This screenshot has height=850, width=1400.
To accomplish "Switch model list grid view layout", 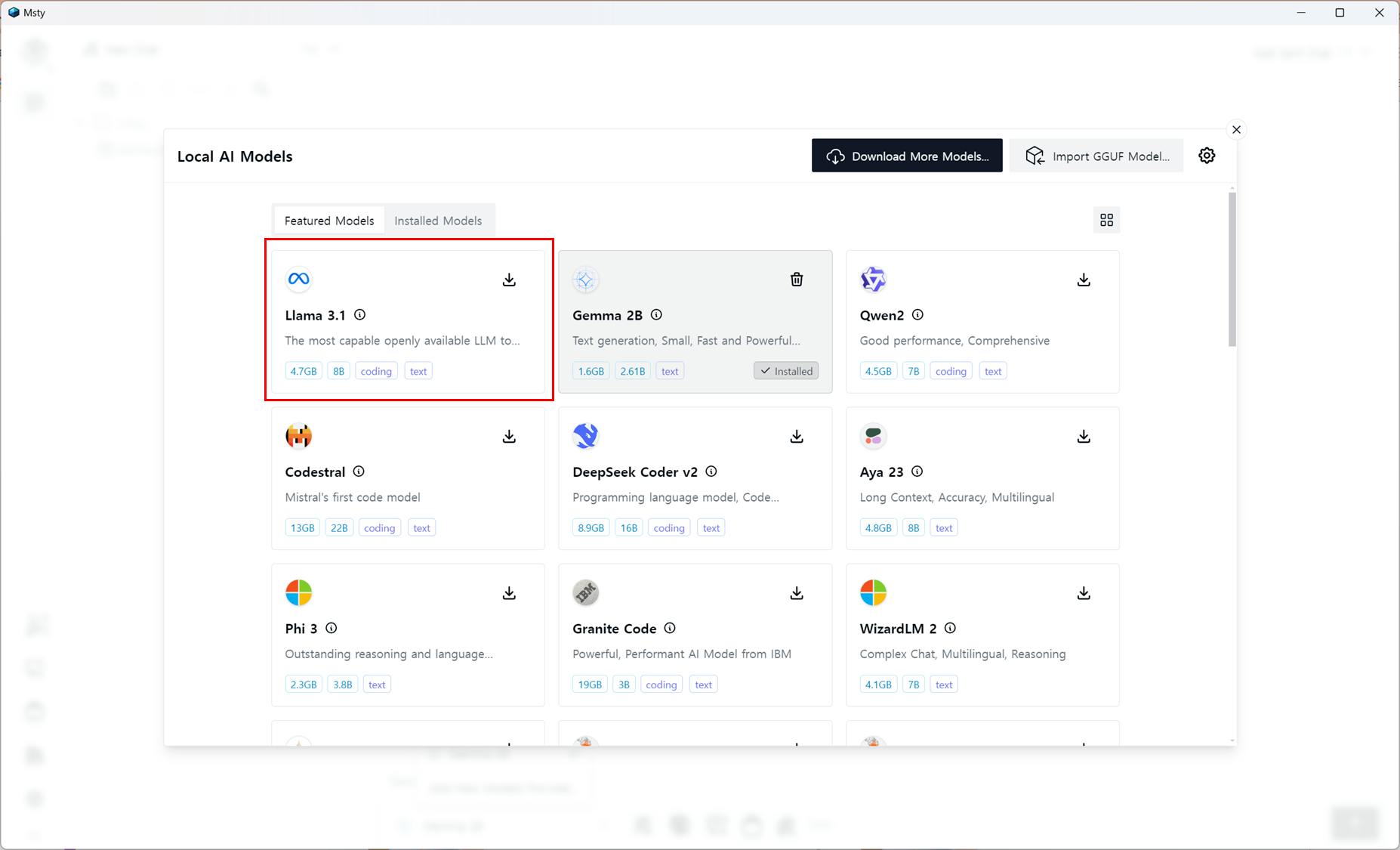I will tap(1106, 220).
